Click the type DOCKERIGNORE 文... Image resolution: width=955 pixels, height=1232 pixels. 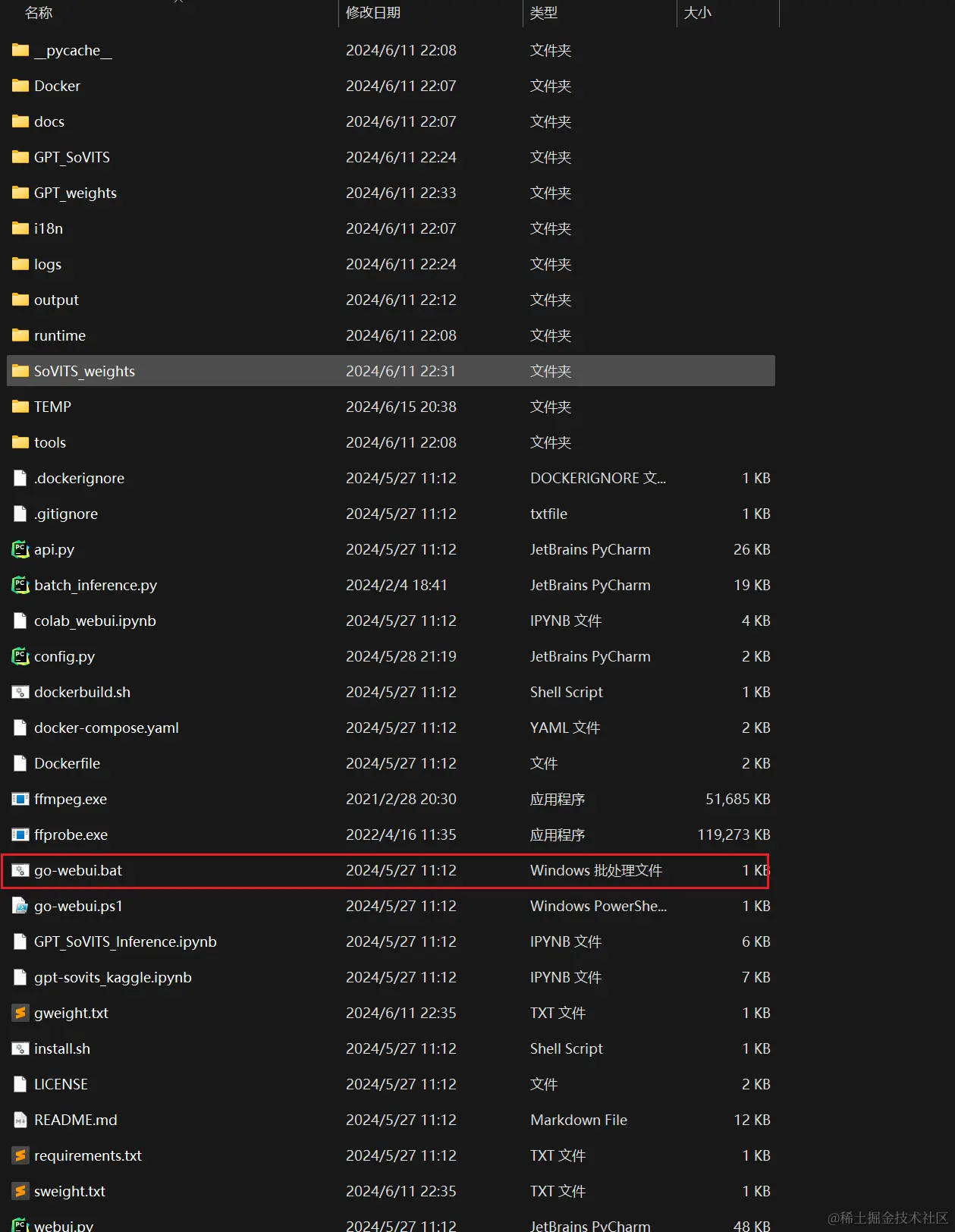tap(598, 478)
